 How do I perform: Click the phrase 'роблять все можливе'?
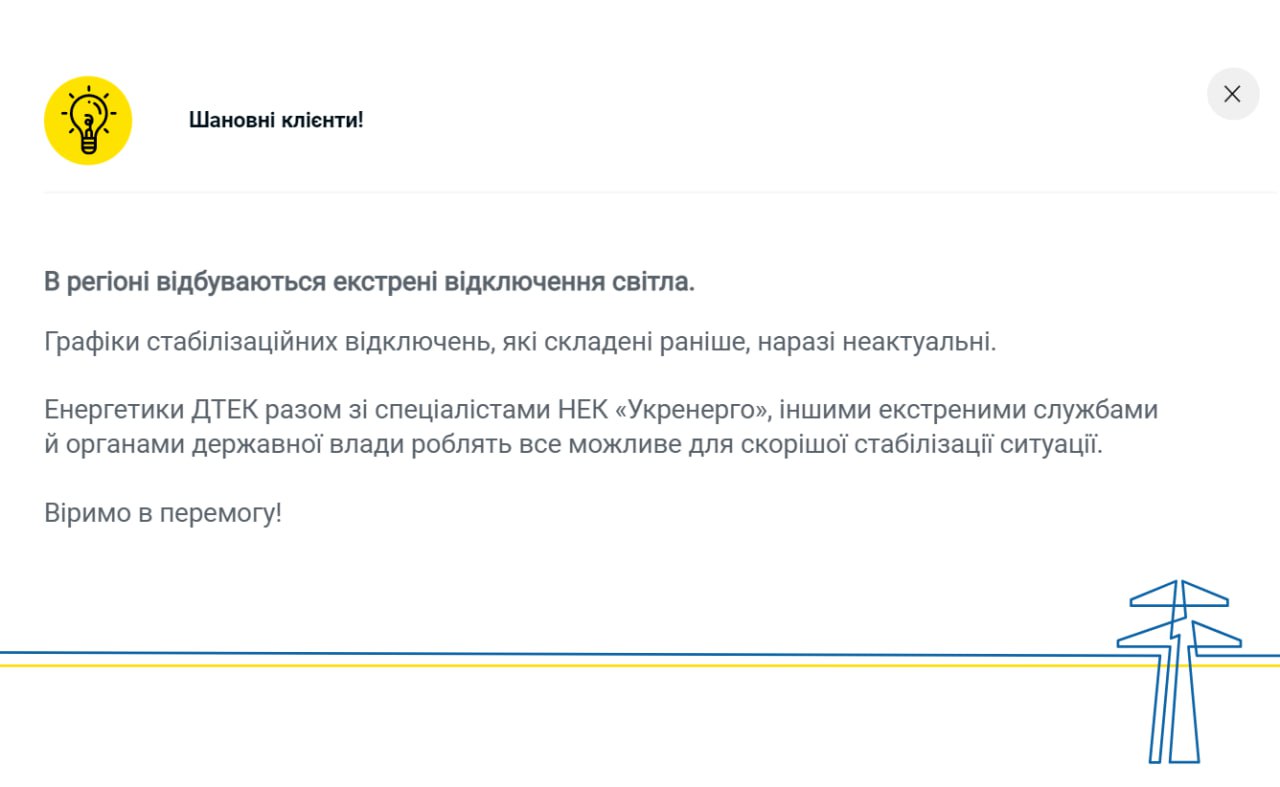[x=528, y=444]
